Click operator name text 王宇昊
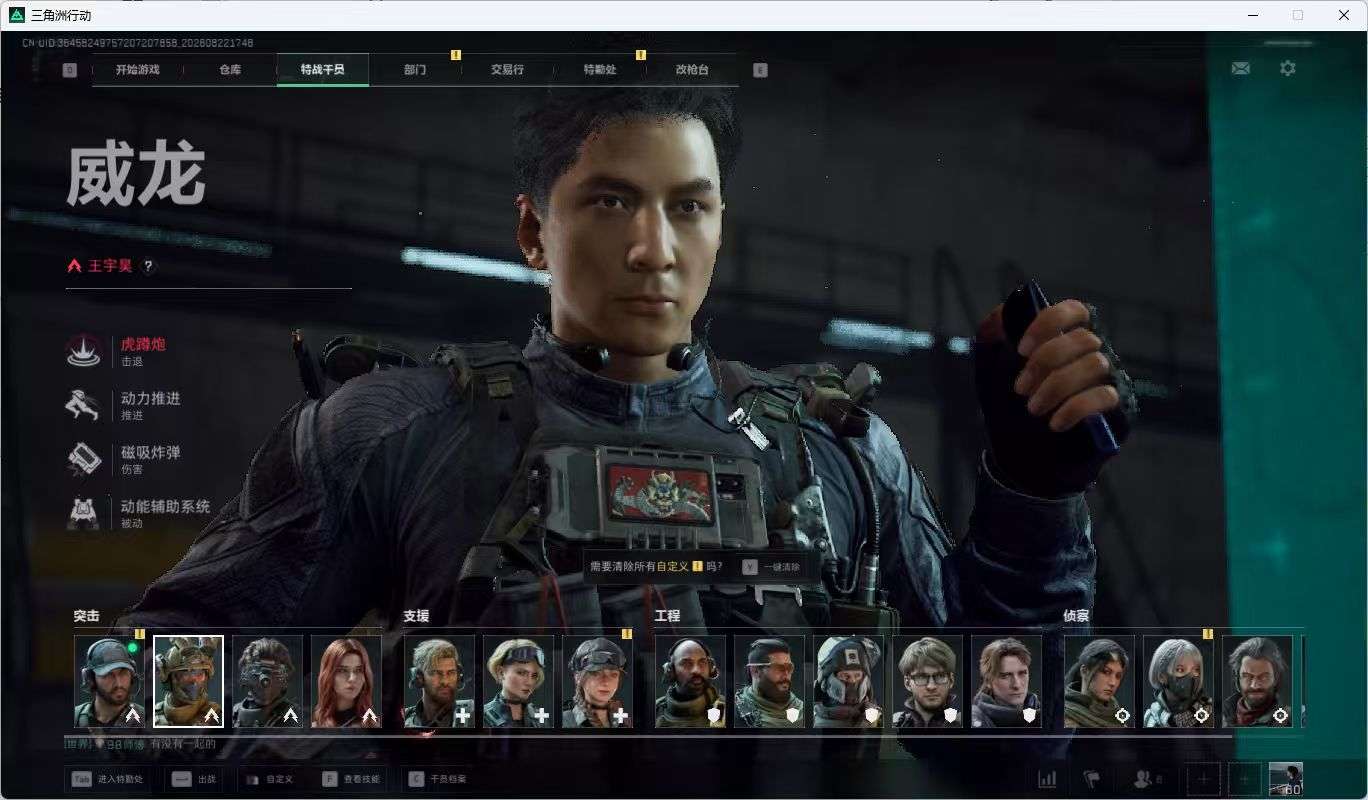This screenshot has width=1368, height=800. point(110,266)
